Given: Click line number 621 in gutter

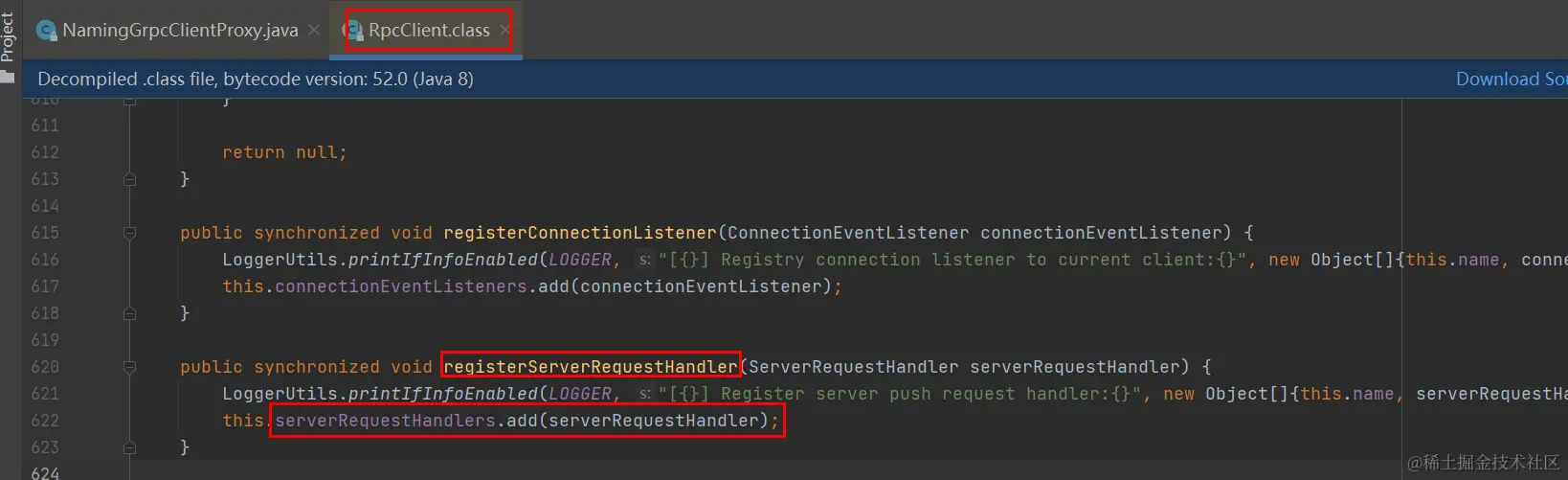Looking at the screenshot, I should pyautogui.click(x=45, y=394).
